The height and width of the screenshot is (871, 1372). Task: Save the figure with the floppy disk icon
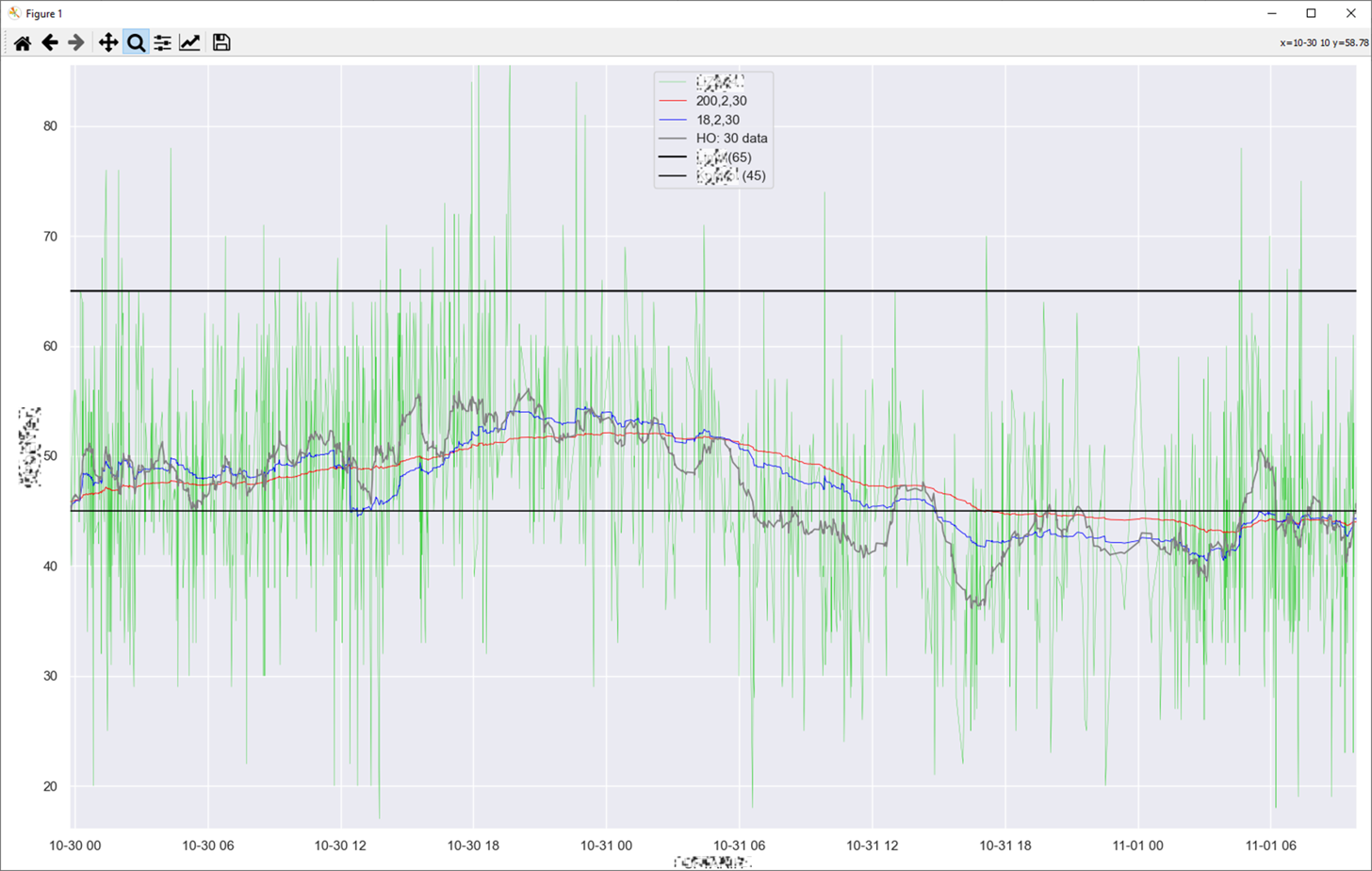pyautogui.click(x=221, y=42)
